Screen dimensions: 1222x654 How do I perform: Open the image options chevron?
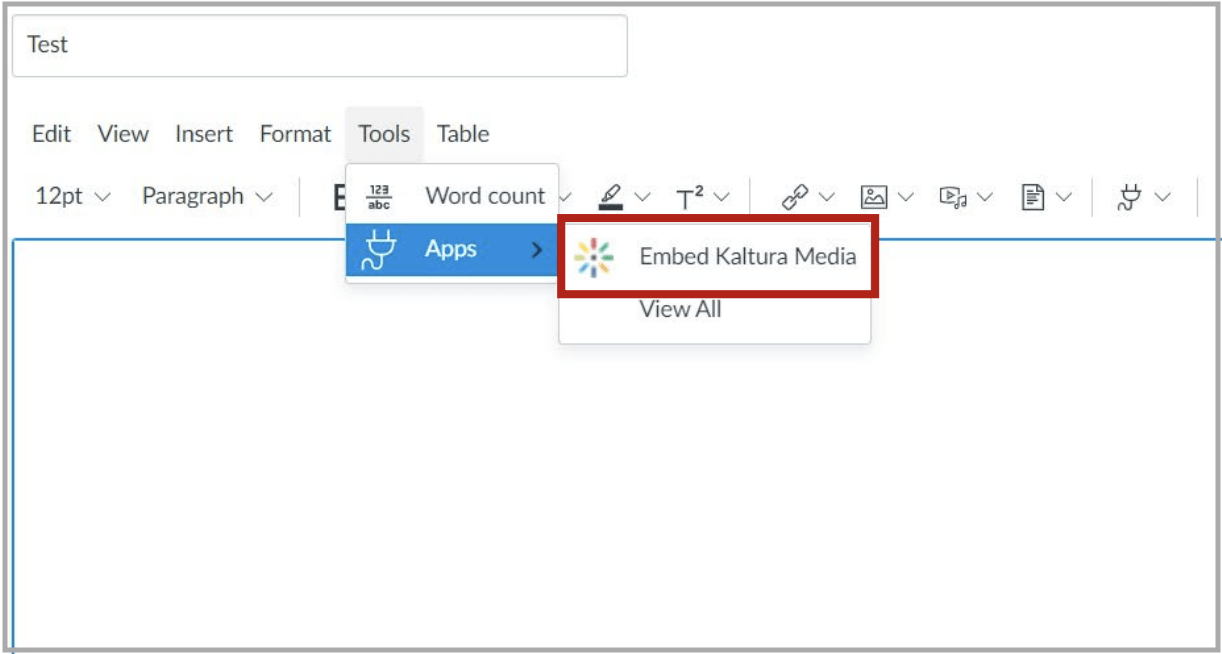[x=907, y=197]
